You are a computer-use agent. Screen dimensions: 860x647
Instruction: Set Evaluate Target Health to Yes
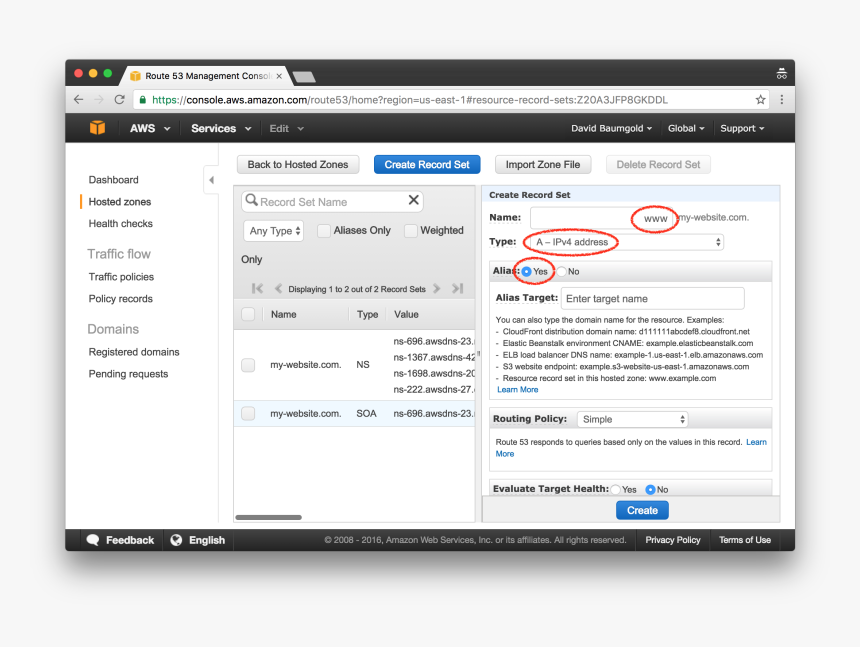(x=616, y=490)
